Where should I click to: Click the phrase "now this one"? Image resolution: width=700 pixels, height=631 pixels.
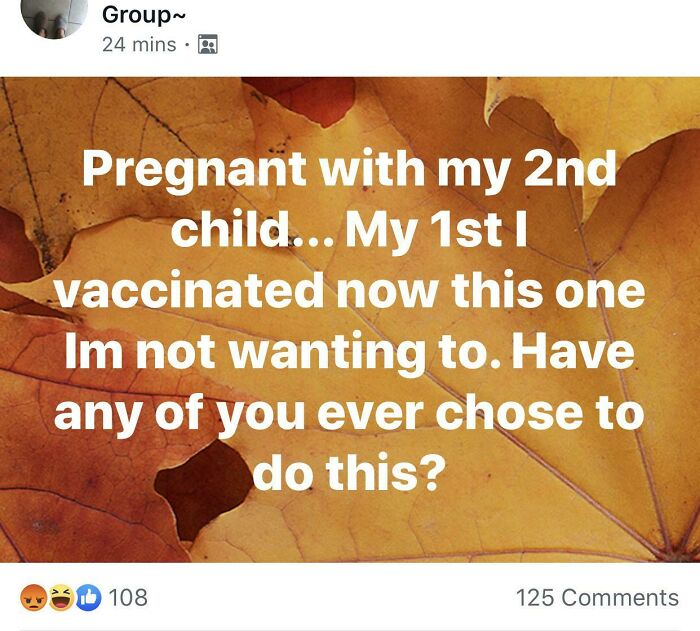coord(489,292)
